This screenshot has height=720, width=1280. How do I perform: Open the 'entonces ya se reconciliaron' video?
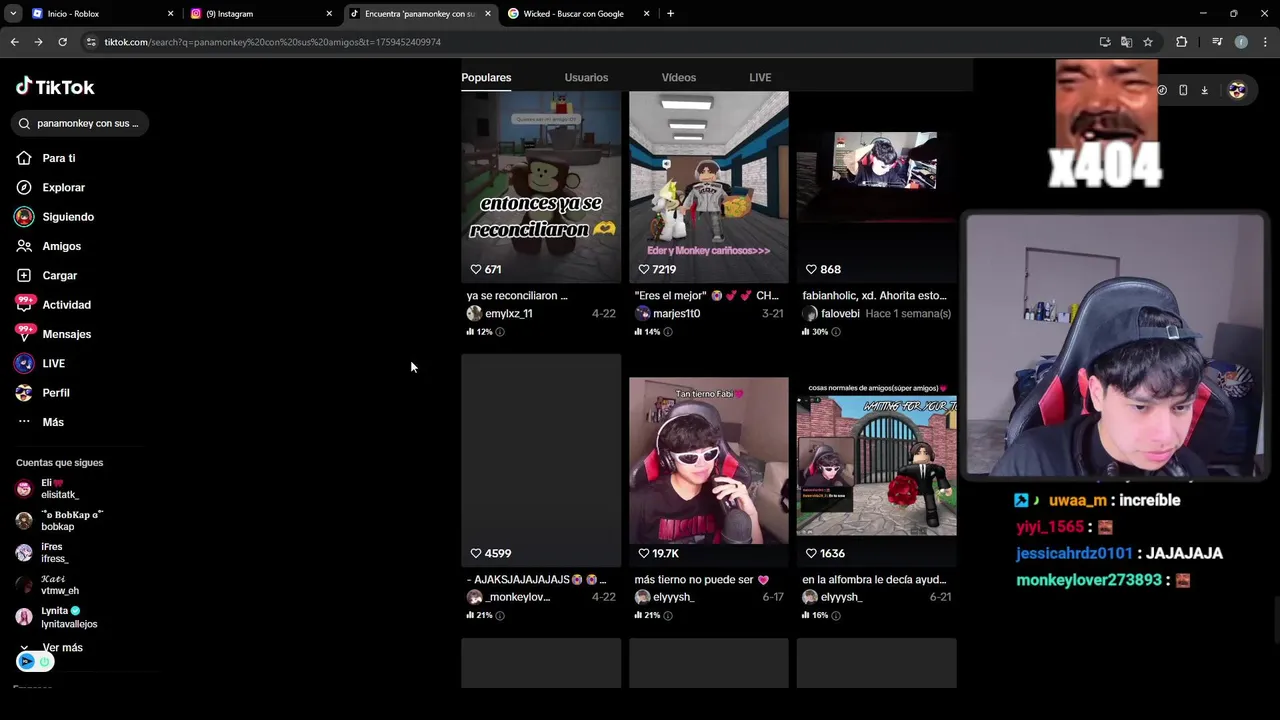[541, 187]
